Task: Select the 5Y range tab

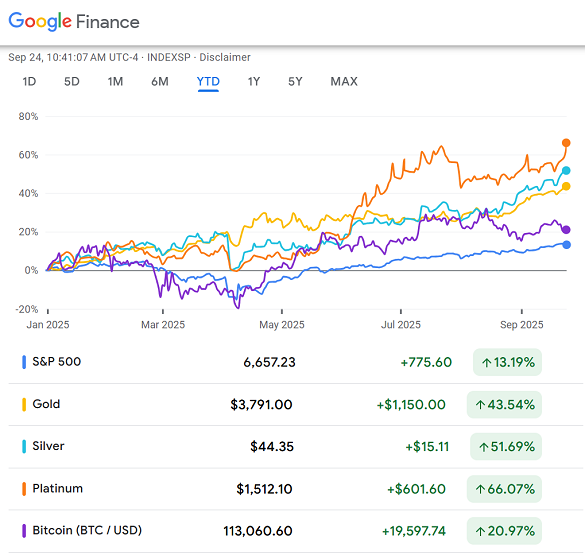Action: tap(295, 81)
